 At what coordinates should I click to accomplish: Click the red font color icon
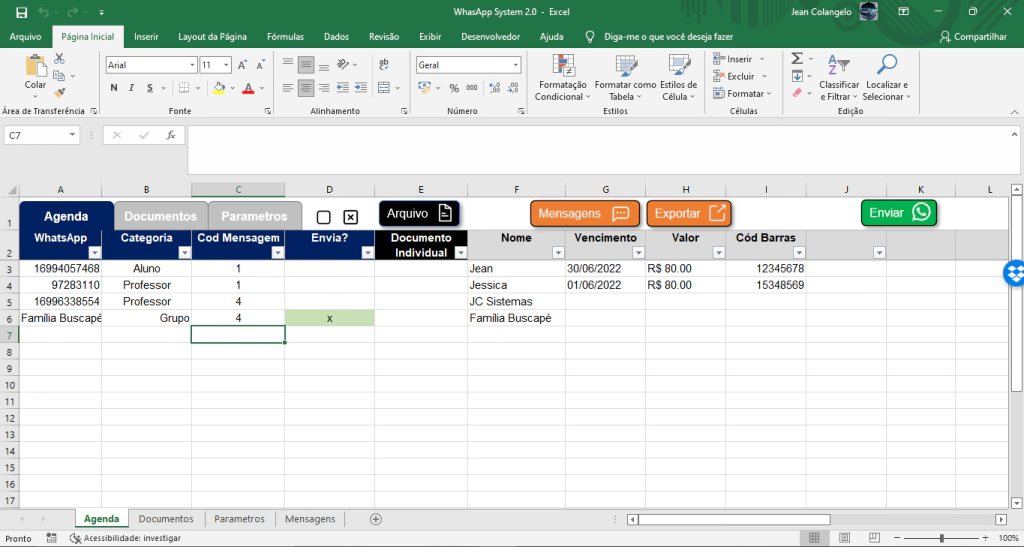(248, 87)
